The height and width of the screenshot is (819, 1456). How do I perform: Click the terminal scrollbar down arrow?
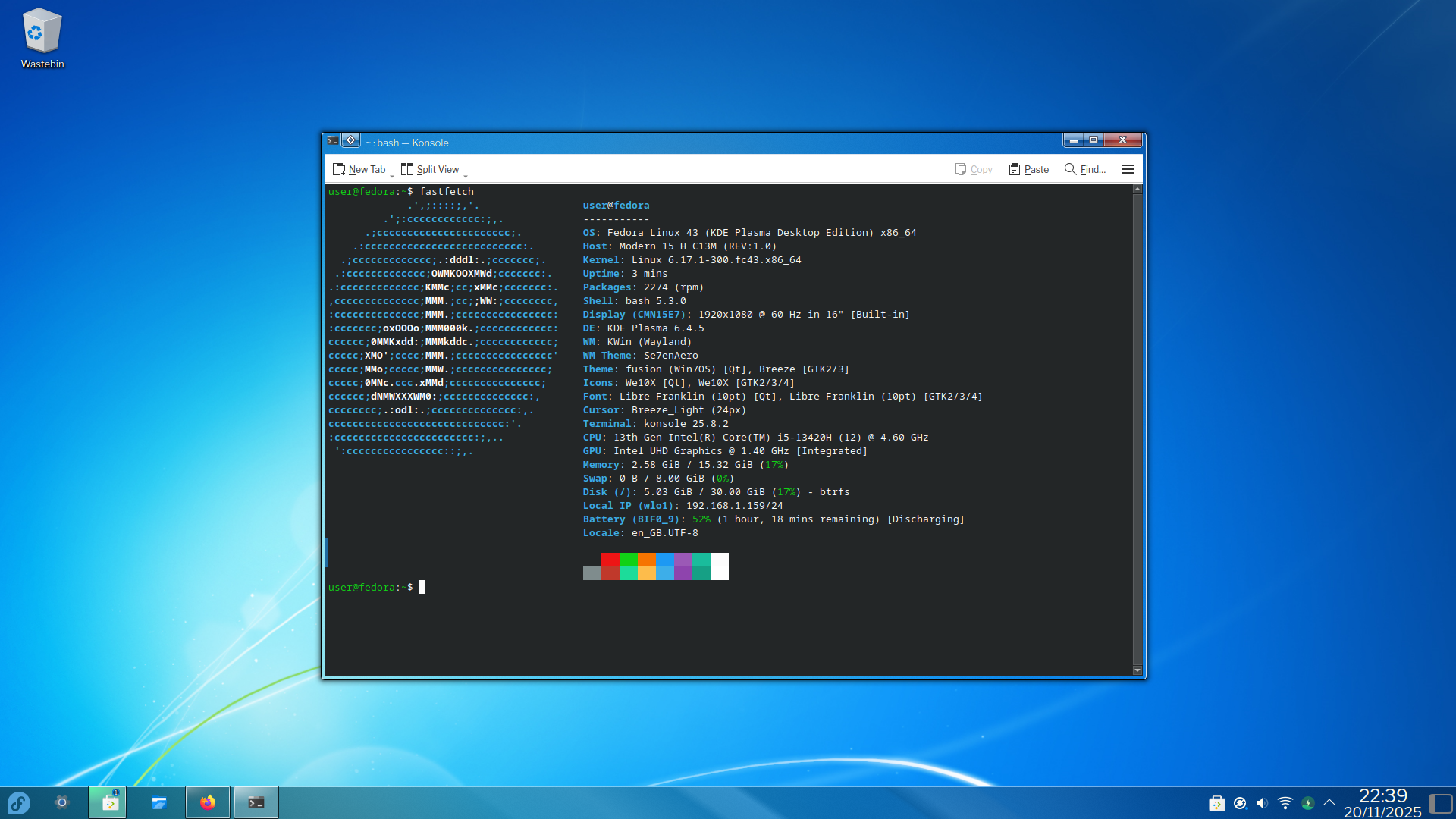1137,670
